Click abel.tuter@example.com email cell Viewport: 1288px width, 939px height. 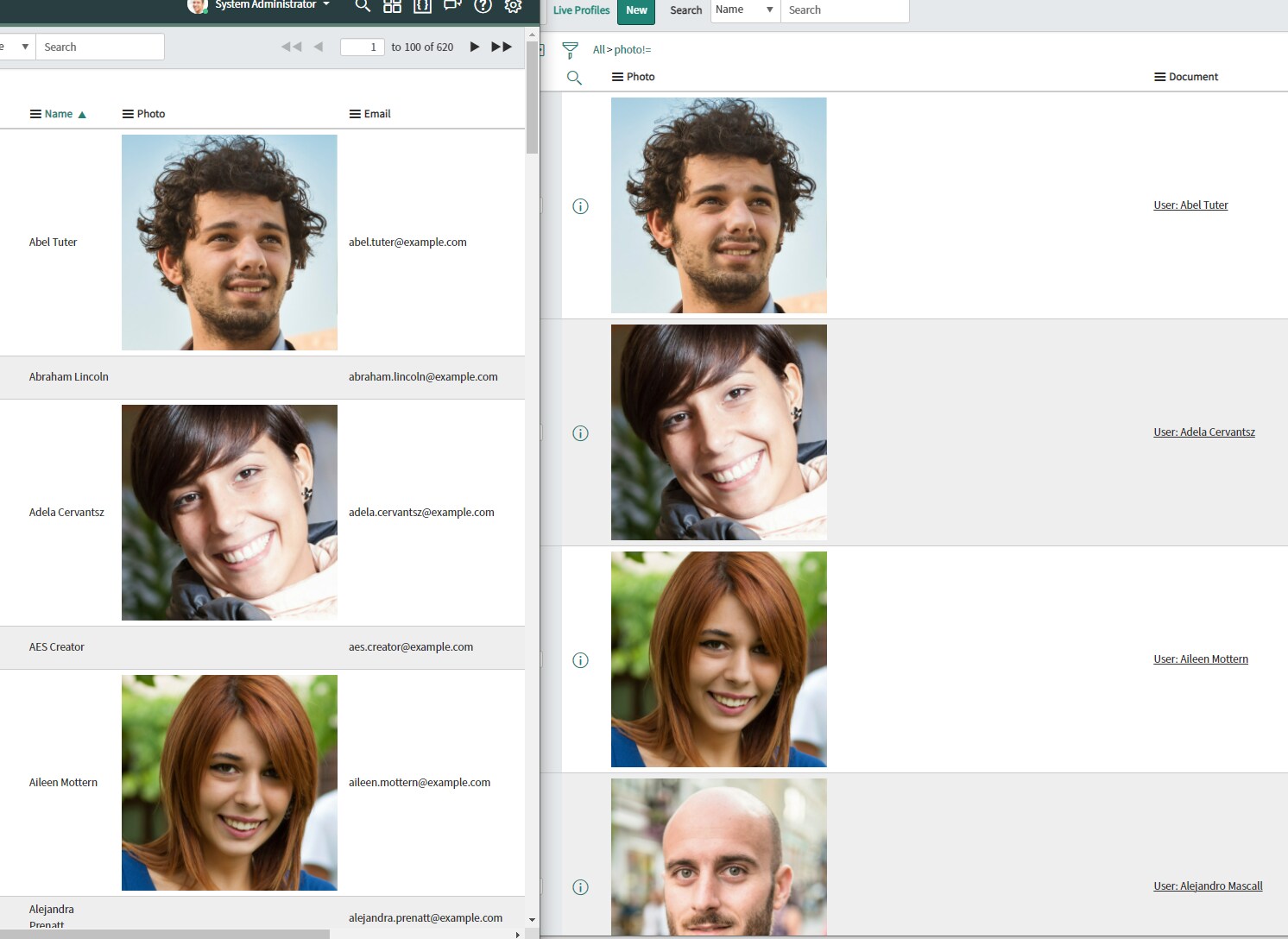point(407,243)
